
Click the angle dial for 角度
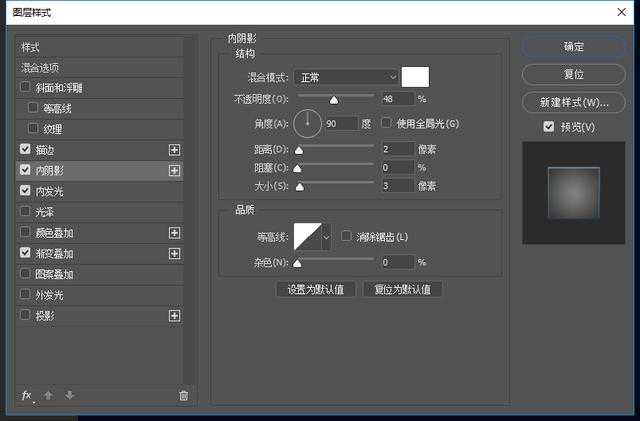click(309, 123)
